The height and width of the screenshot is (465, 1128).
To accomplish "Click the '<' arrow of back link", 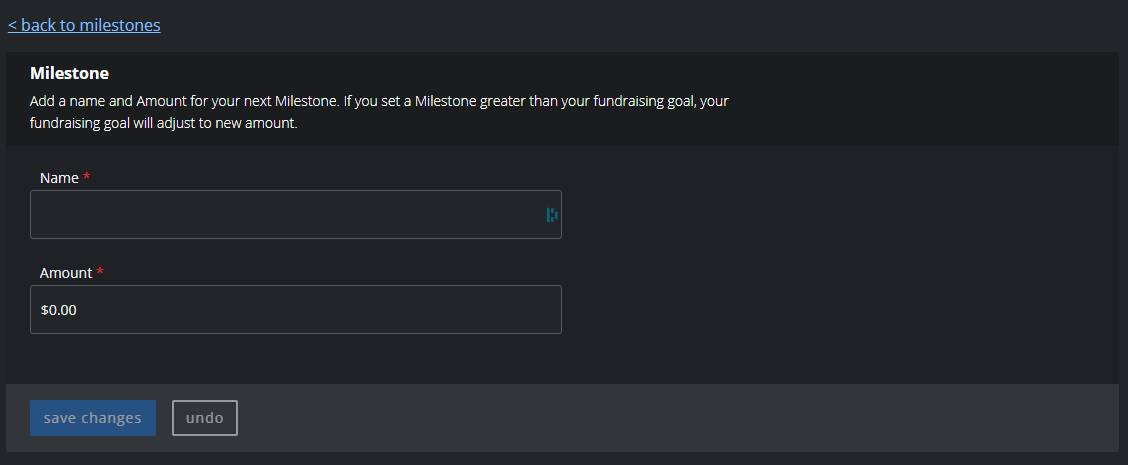I will coord(12,25).
